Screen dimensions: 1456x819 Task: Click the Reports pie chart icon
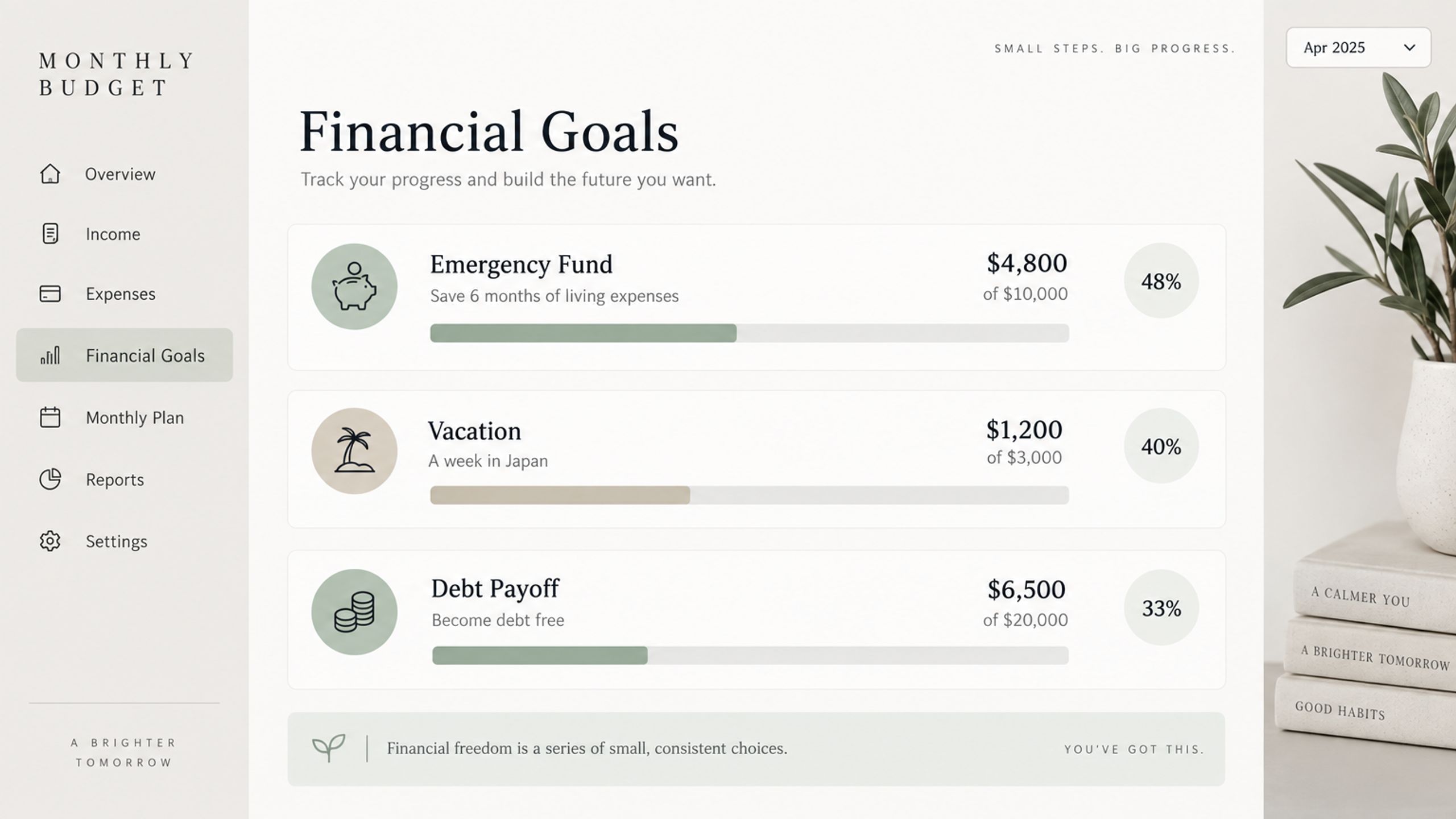click(x=50, y=479)
